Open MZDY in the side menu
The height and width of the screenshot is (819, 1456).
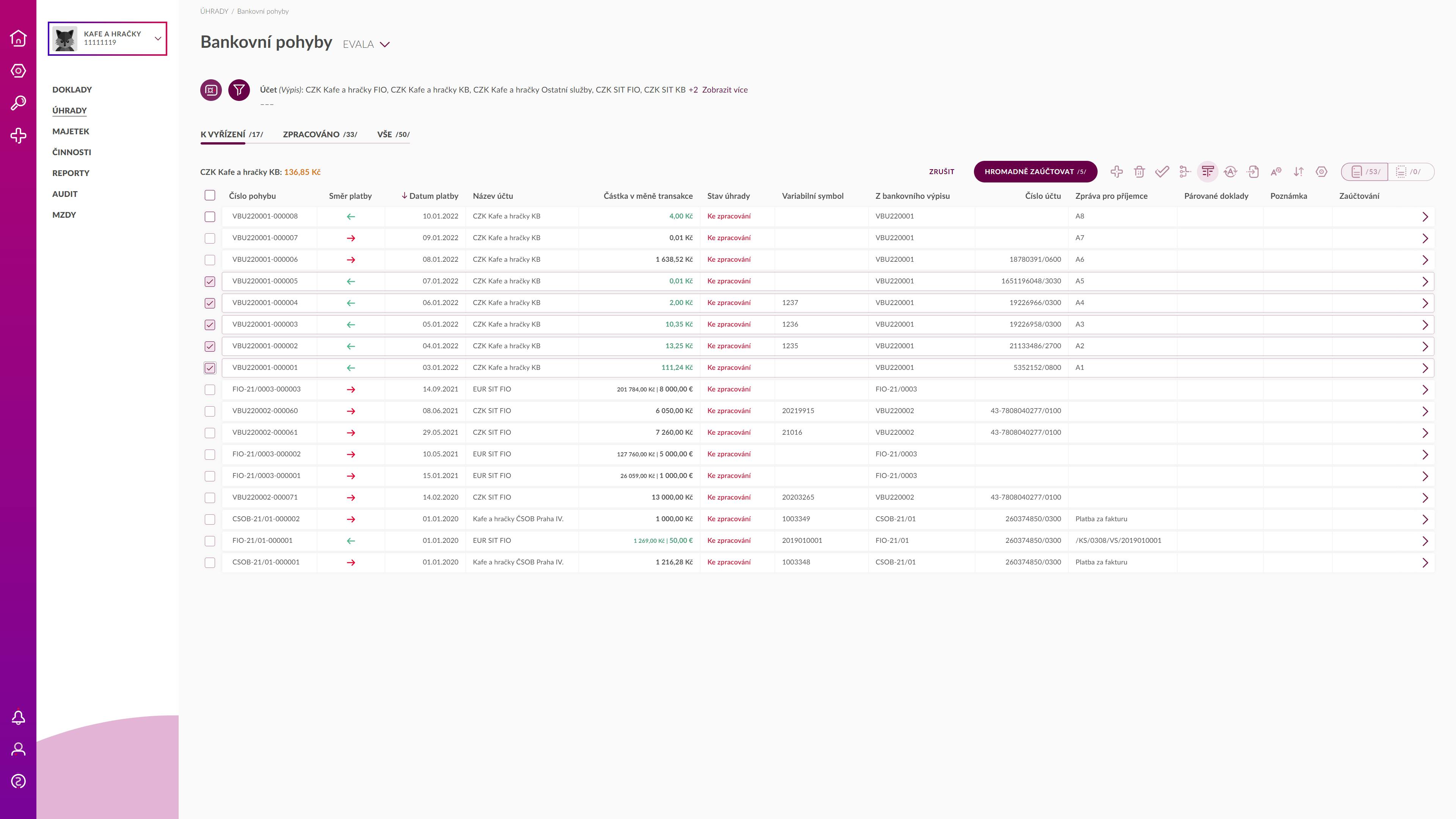(64, 215)
